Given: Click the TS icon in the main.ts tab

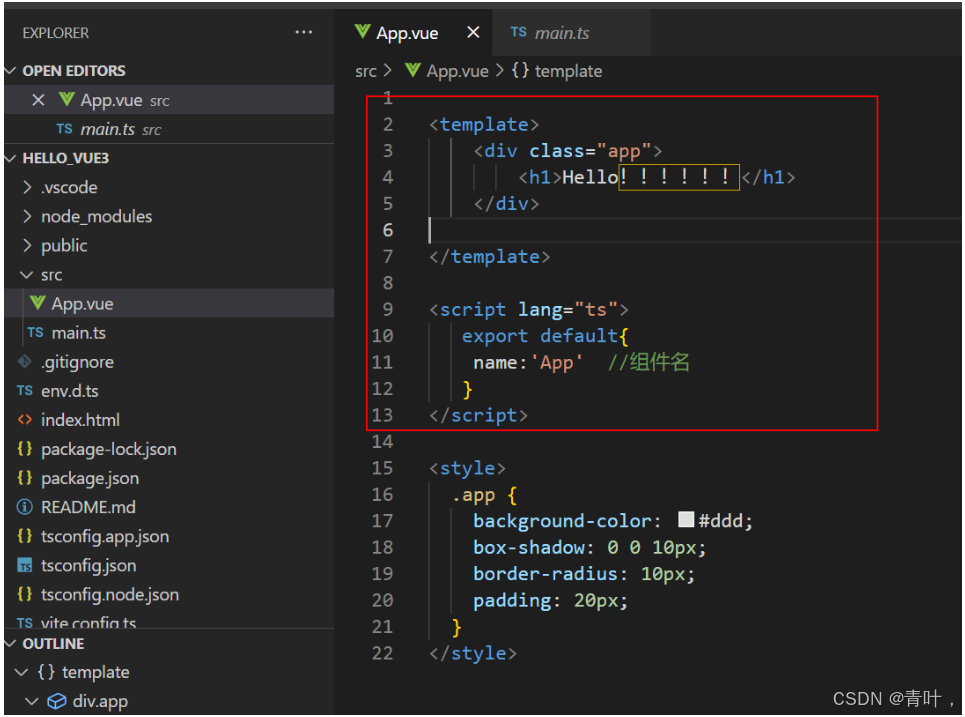Looking at the screenshot, I should [x=518, y=32].
